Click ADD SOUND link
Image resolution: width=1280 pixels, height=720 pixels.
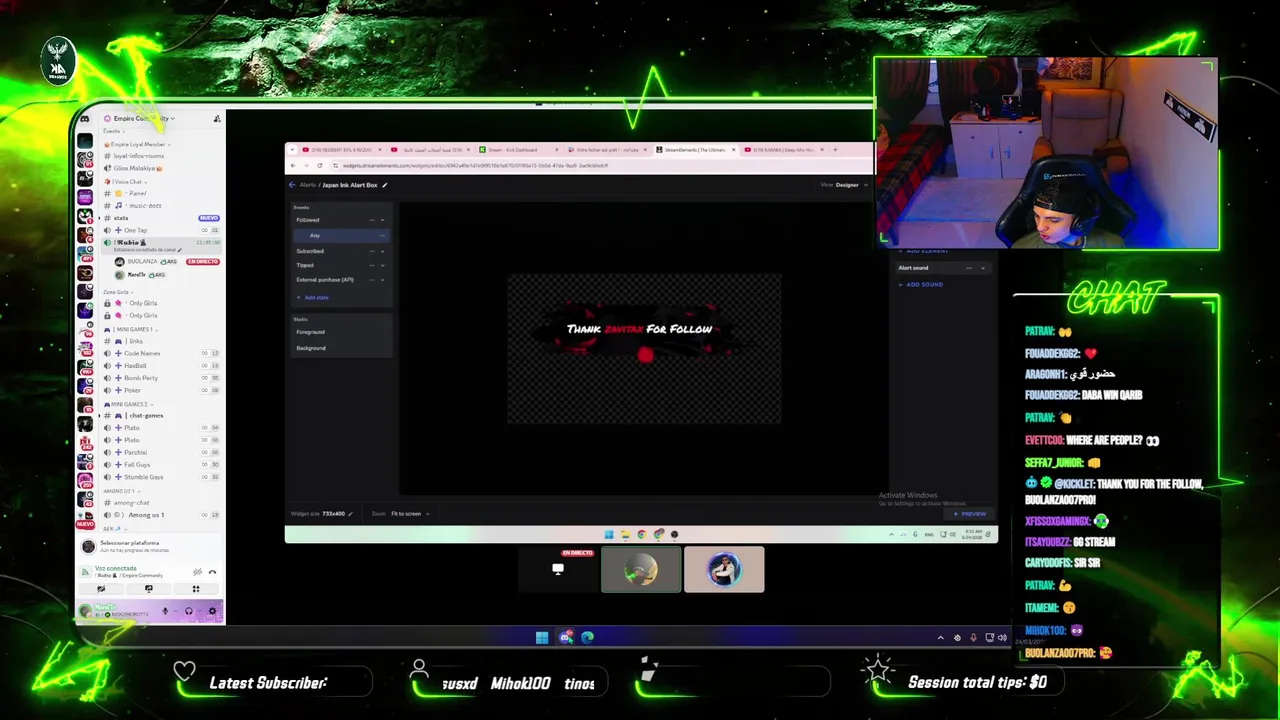(921, 284)
